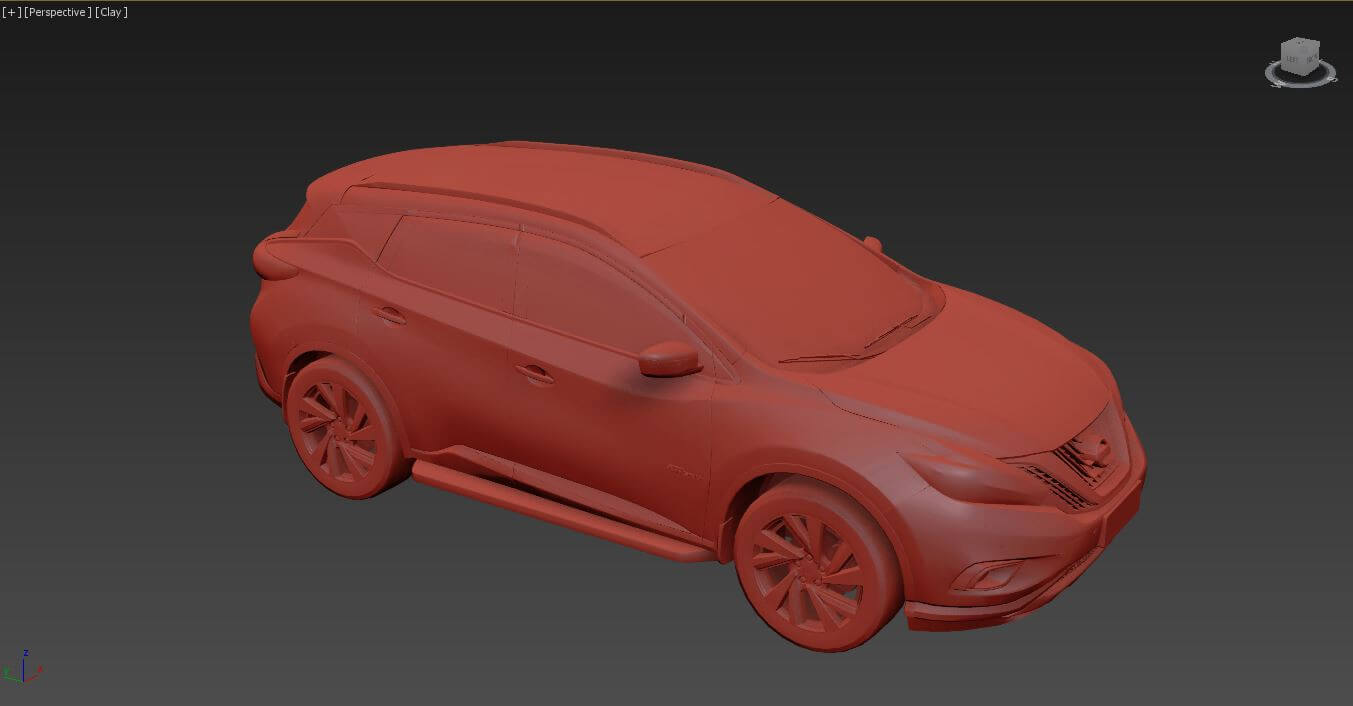Open the Clay shading viewport menu

[x=111, y=12]
